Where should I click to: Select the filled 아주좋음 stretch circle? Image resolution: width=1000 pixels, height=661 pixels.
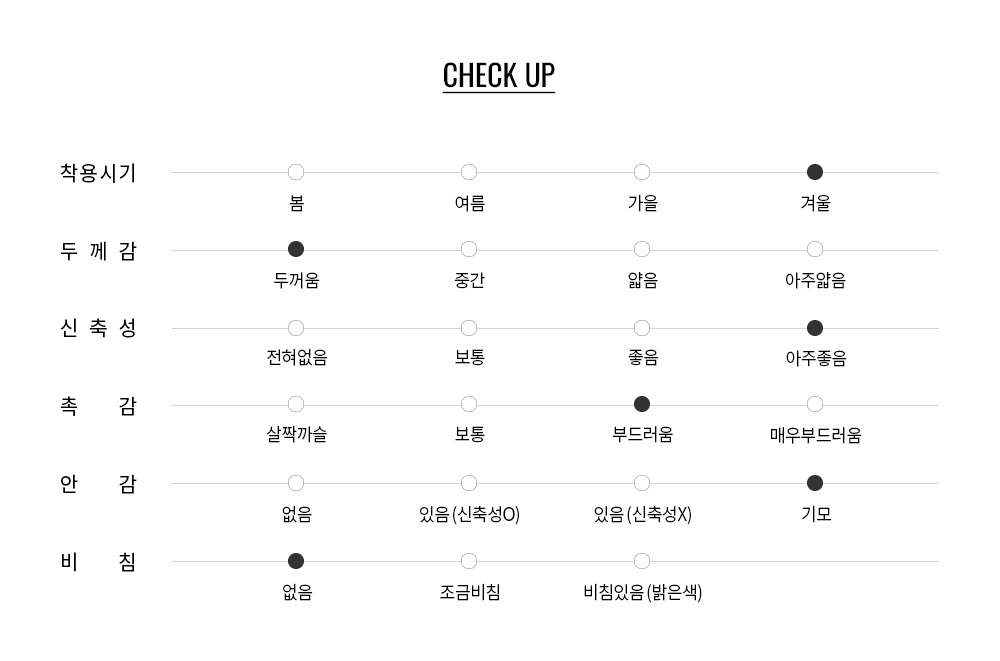[x=815, y=328]
